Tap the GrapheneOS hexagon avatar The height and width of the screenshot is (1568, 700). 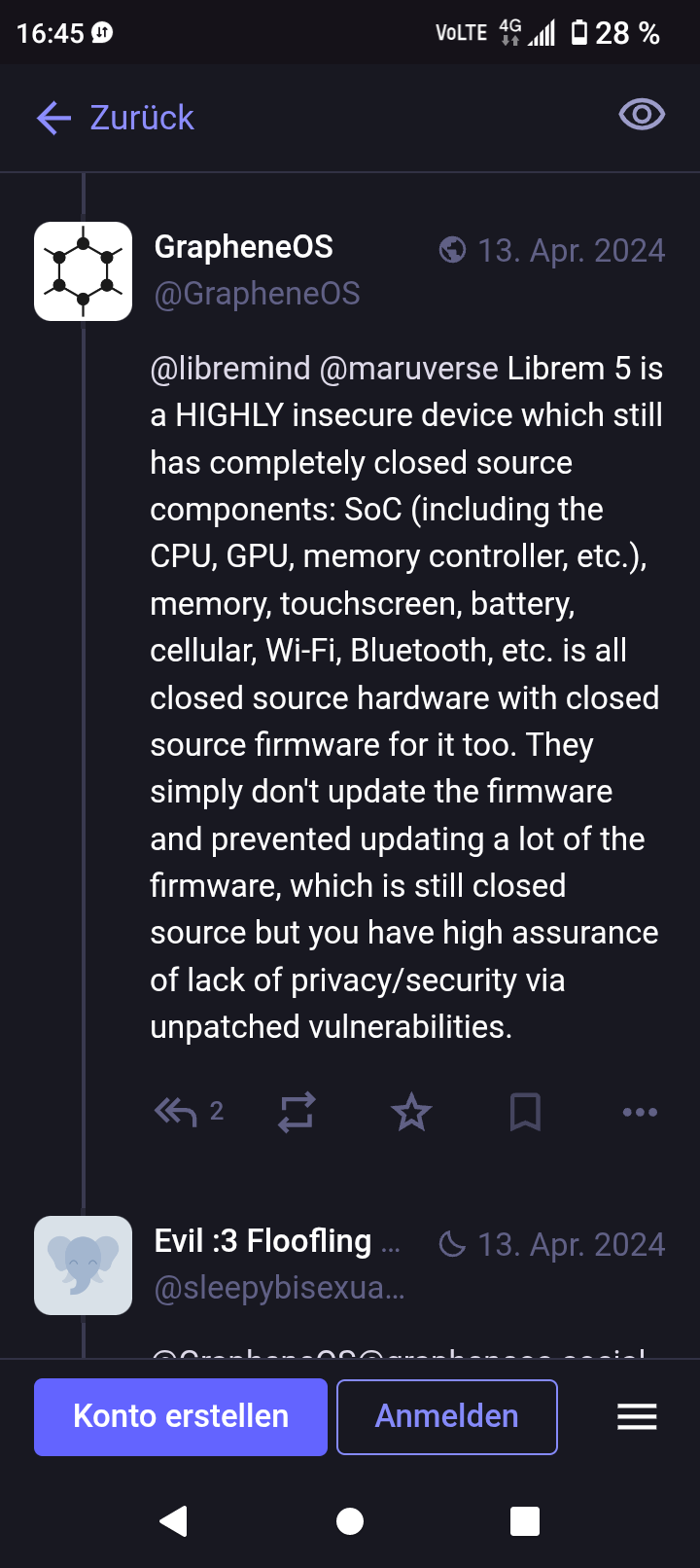pos(84,271)
